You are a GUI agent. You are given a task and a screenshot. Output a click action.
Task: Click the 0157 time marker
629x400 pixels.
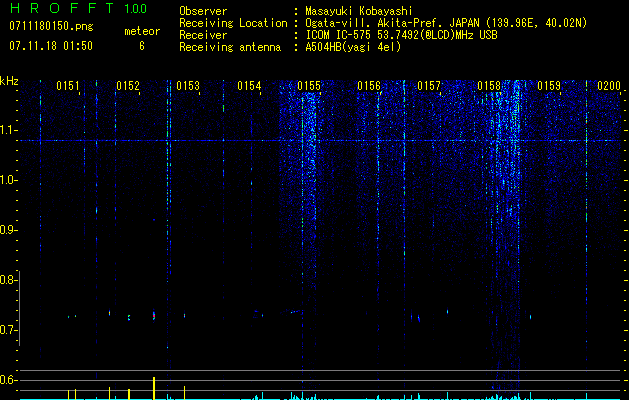(429, 86)
